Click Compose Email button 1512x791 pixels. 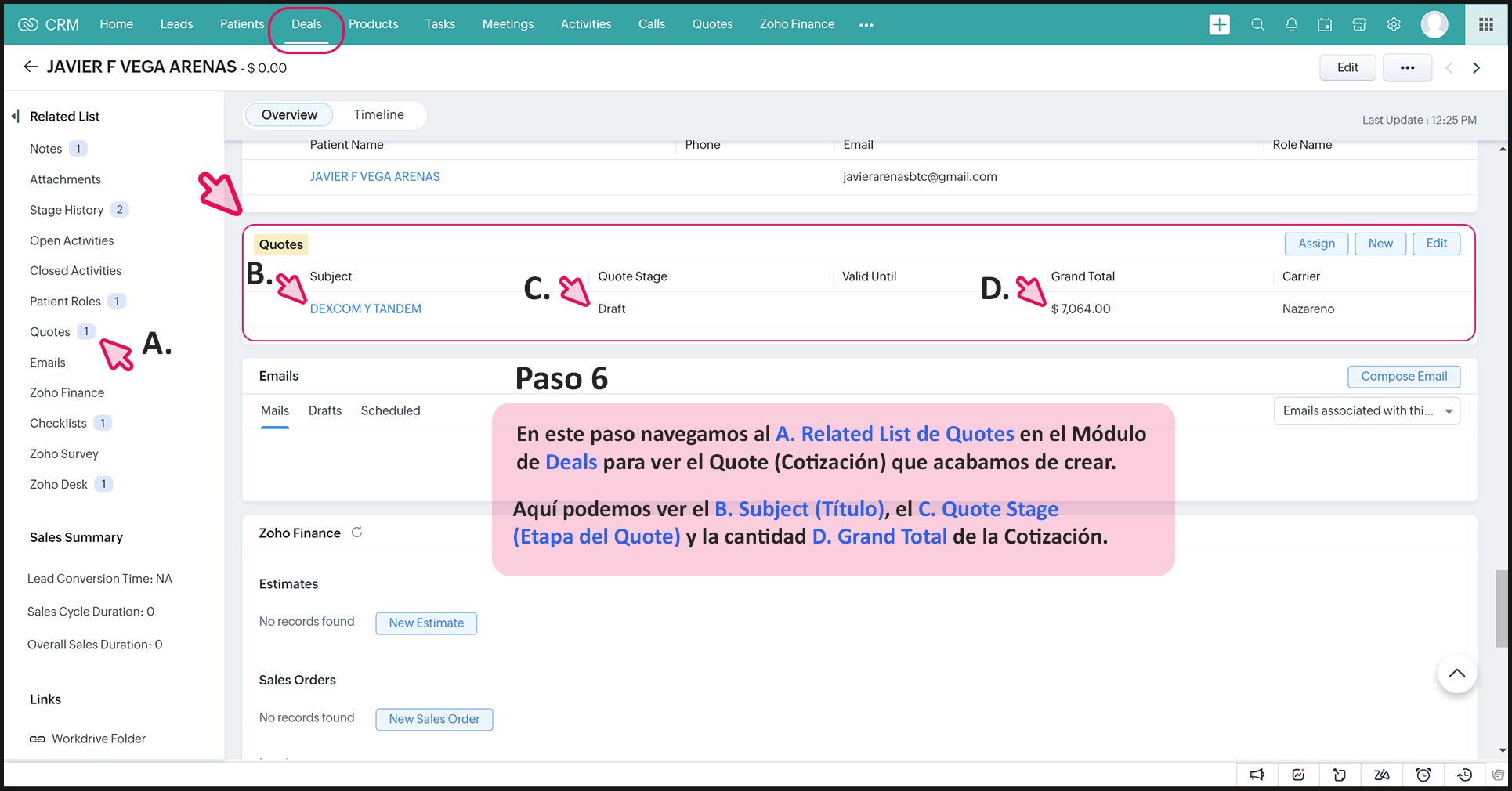point(1403,377)
